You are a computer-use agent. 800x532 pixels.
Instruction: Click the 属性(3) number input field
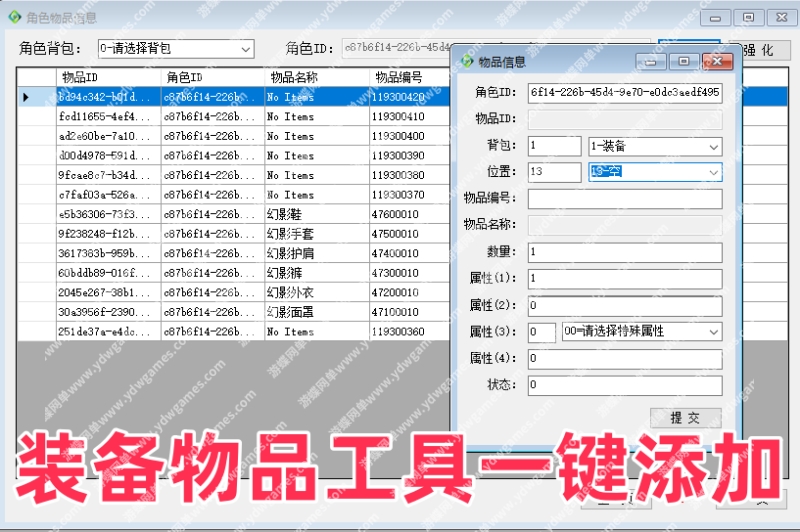pyautogui.click(x=542, y=332)
